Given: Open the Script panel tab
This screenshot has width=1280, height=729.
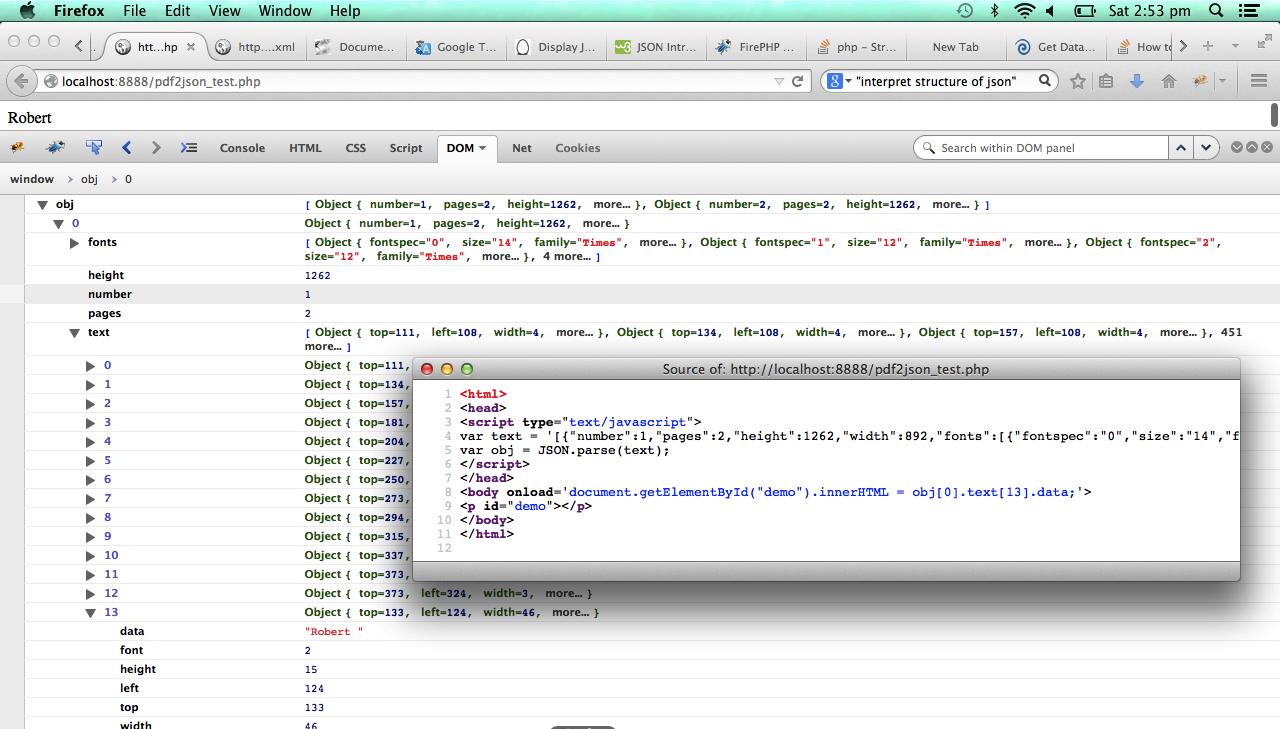Looking at the screenshot, I should coord(406,148).
